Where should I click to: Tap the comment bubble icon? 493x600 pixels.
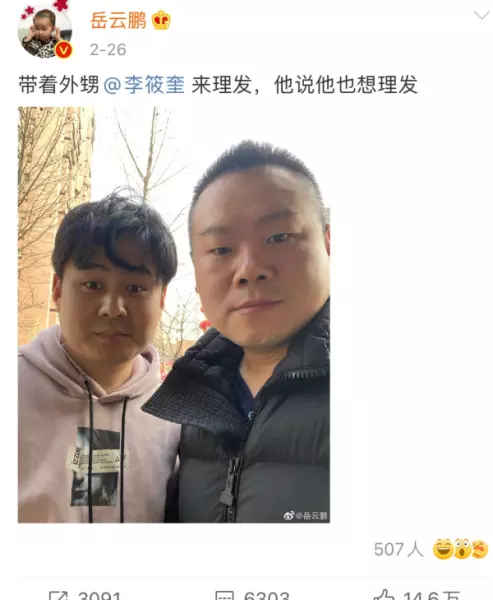tap(225, 595)
